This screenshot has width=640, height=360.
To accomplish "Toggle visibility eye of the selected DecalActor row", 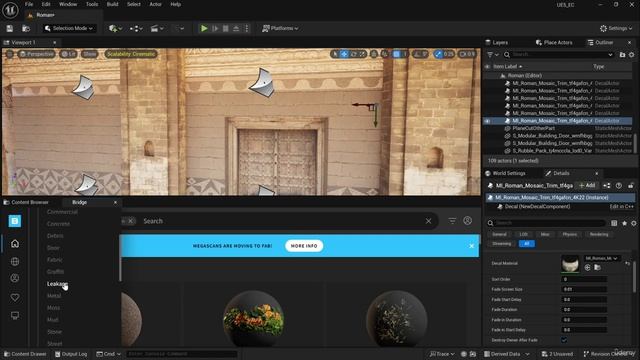I will (x=487, y=121).
